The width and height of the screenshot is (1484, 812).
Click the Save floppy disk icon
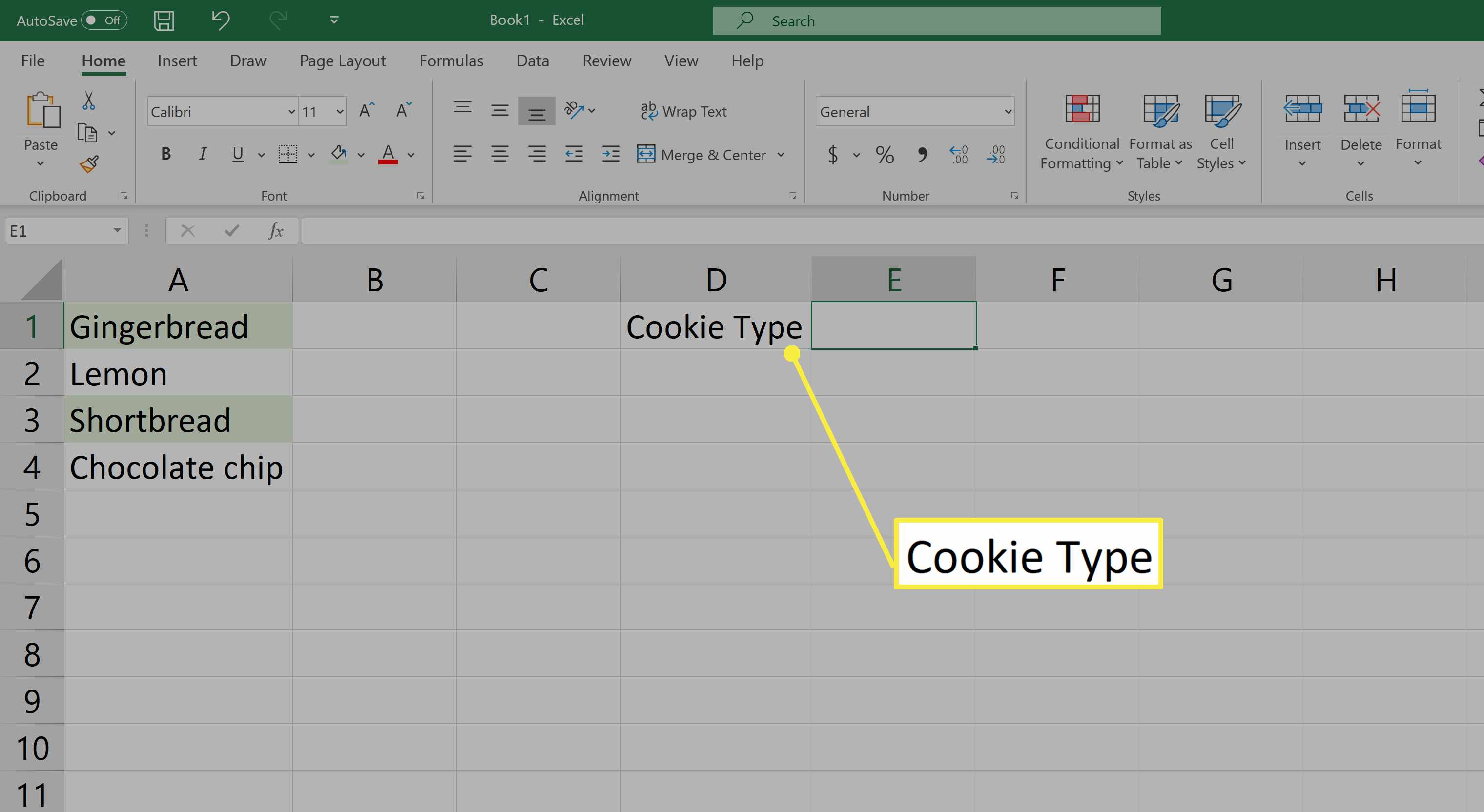164,20
